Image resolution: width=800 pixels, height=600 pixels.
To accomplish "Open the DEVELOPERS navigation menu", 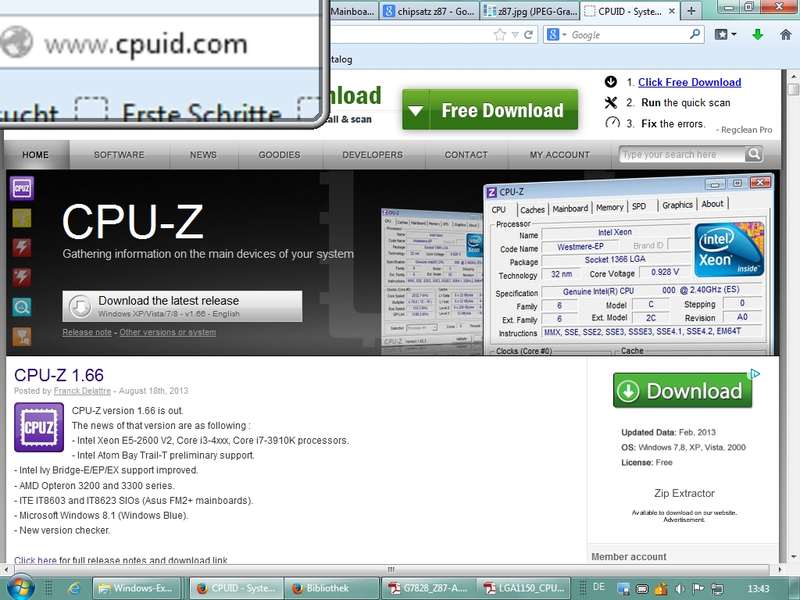I will point(372,155).
